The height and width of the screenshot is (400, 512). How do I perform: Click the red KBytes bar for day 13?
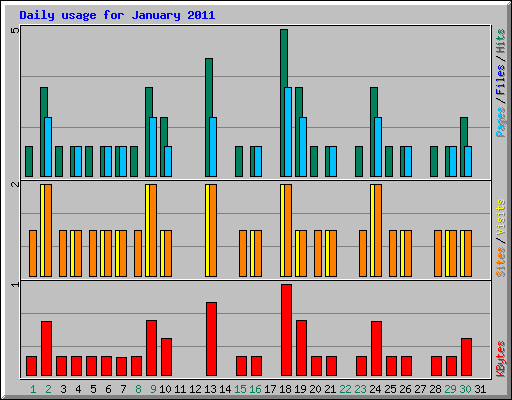(211, 339)
